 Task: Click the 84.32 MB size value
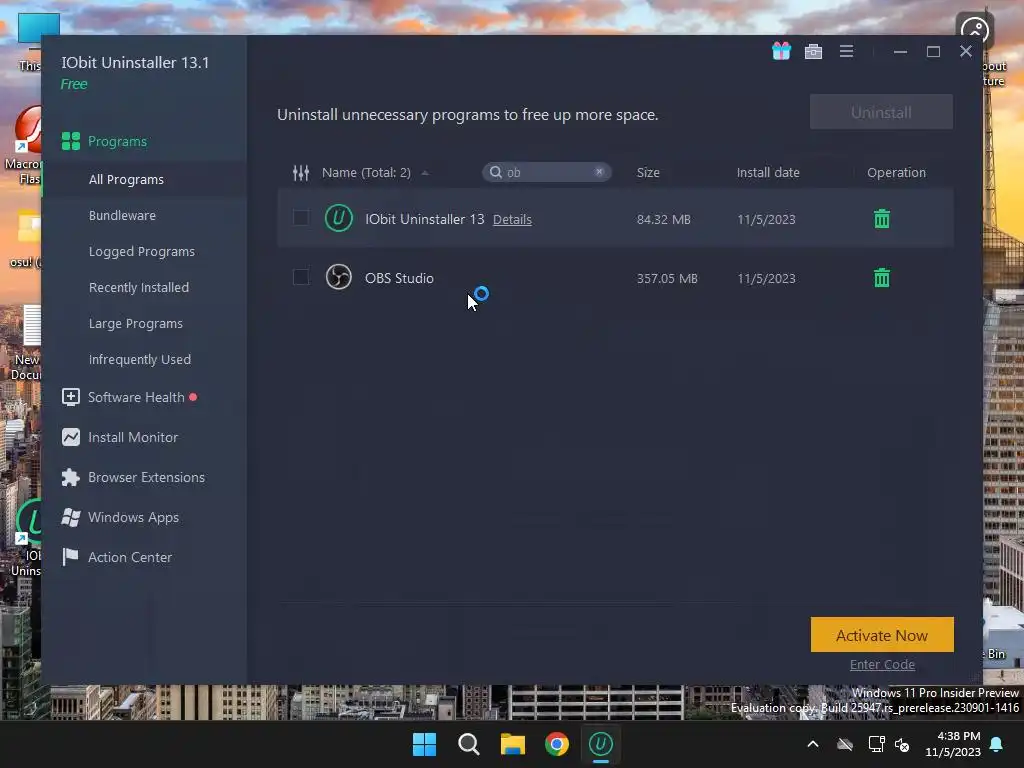click(x=664, y=219)
